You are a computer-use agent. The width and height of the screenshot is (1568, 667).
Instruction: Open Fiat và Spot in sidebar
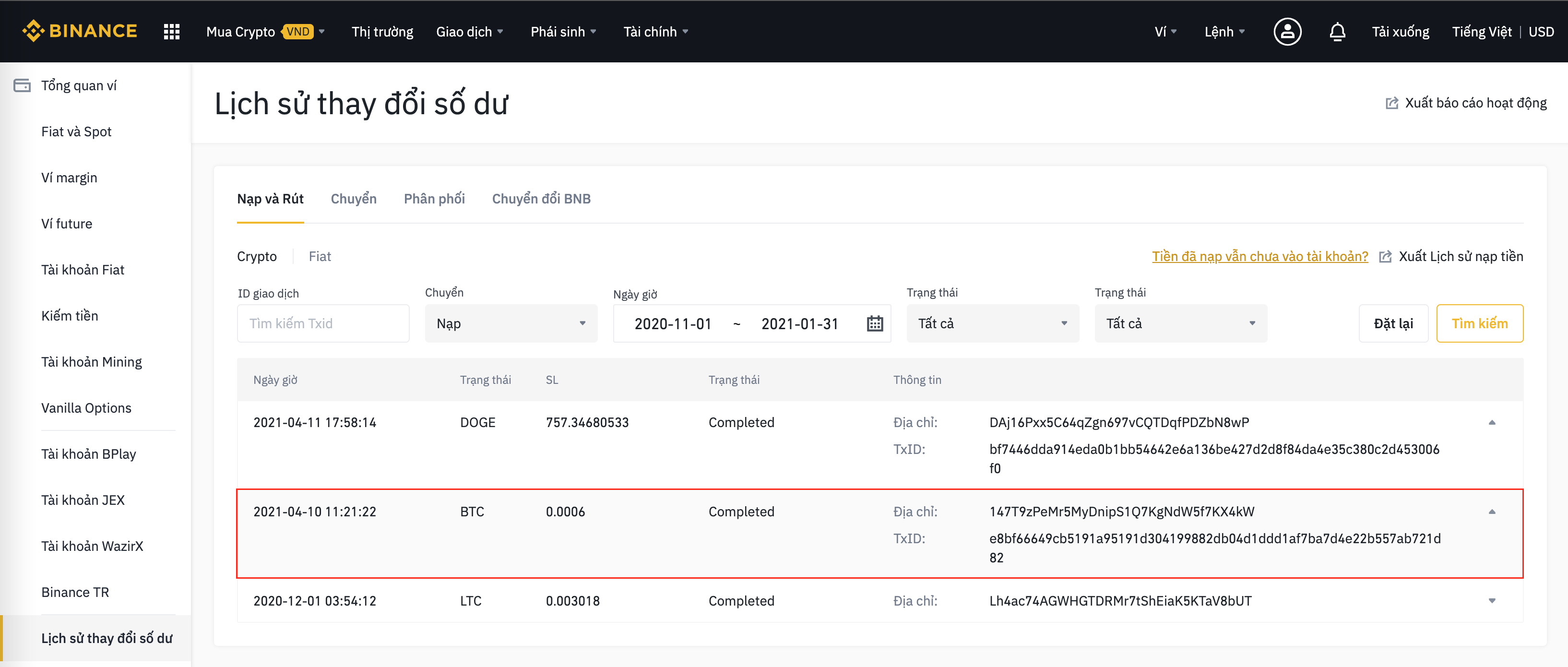point(76,131)
